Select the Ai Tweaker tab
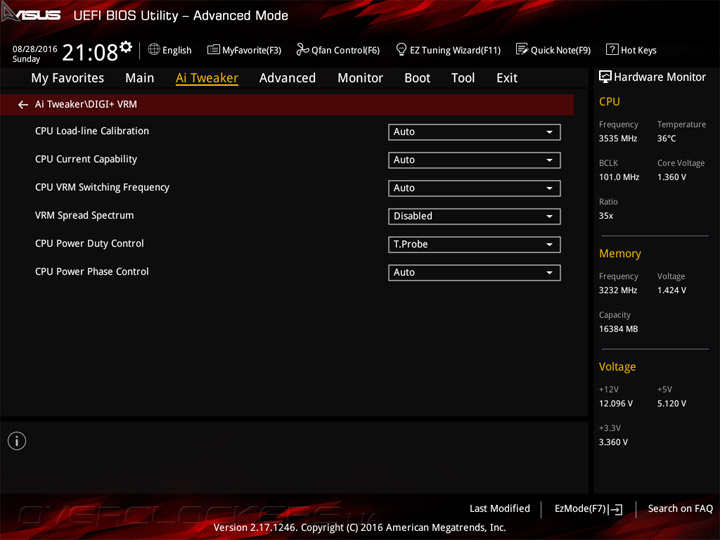 [207, 78]
